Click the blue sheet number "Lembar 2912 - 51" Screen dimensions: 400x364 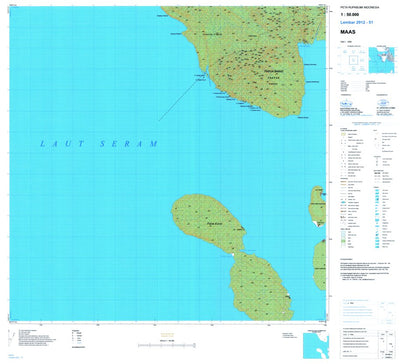click(356, 22)
